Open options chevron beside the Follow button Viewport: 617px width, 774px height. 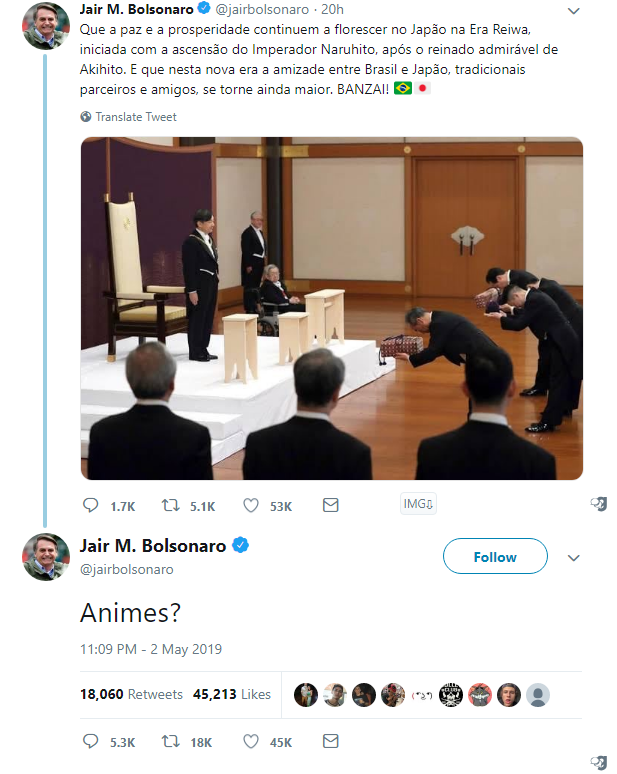[574, 557]
